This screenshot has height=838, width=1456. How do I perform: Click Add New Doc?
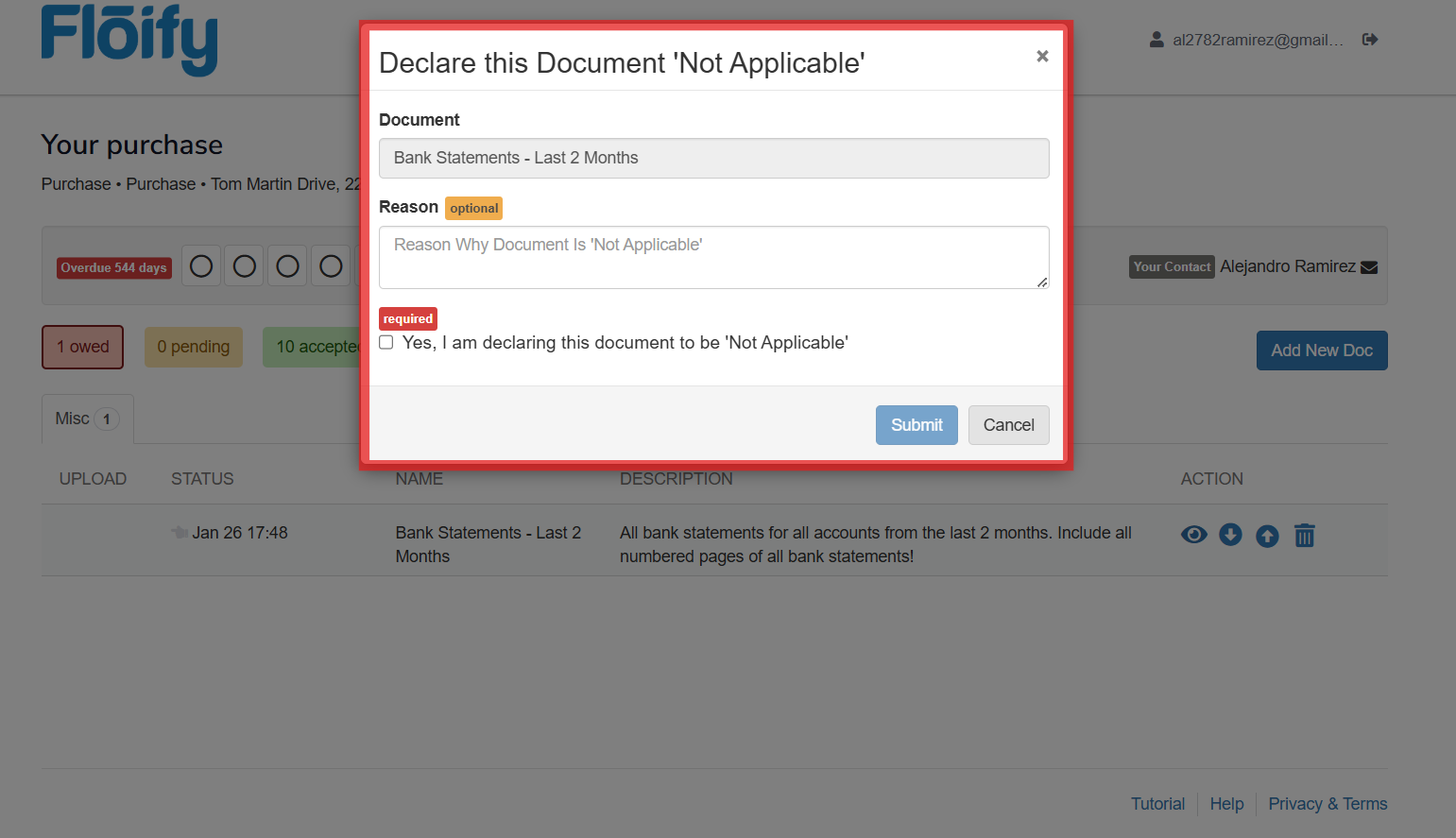coord(1322,350)
